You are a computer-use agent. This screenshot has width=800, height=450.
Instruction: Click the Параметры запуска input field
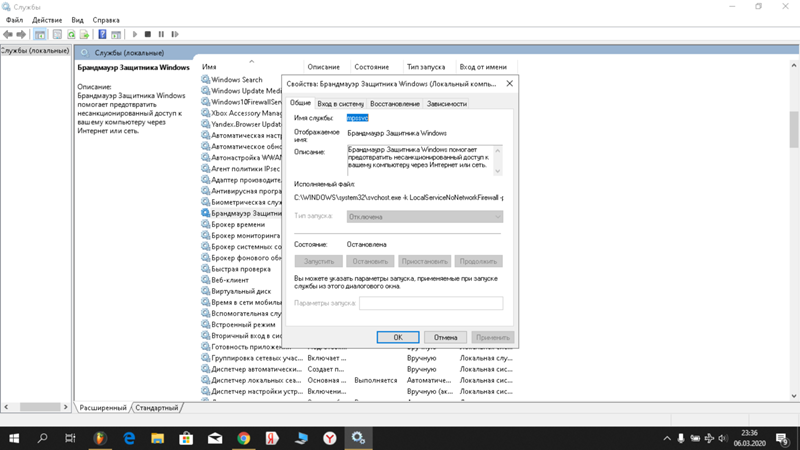pos(431,303)
